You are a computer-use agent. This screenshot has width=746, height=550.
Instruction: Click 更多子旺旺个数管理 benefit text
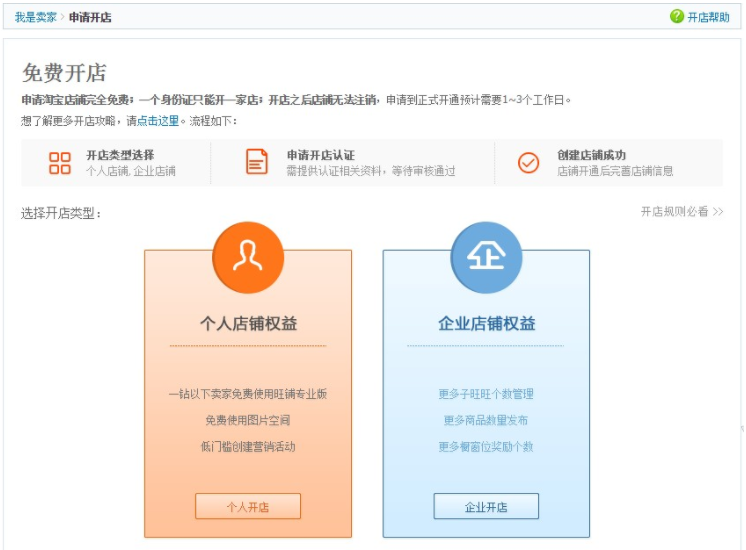[x=486, y=394]
